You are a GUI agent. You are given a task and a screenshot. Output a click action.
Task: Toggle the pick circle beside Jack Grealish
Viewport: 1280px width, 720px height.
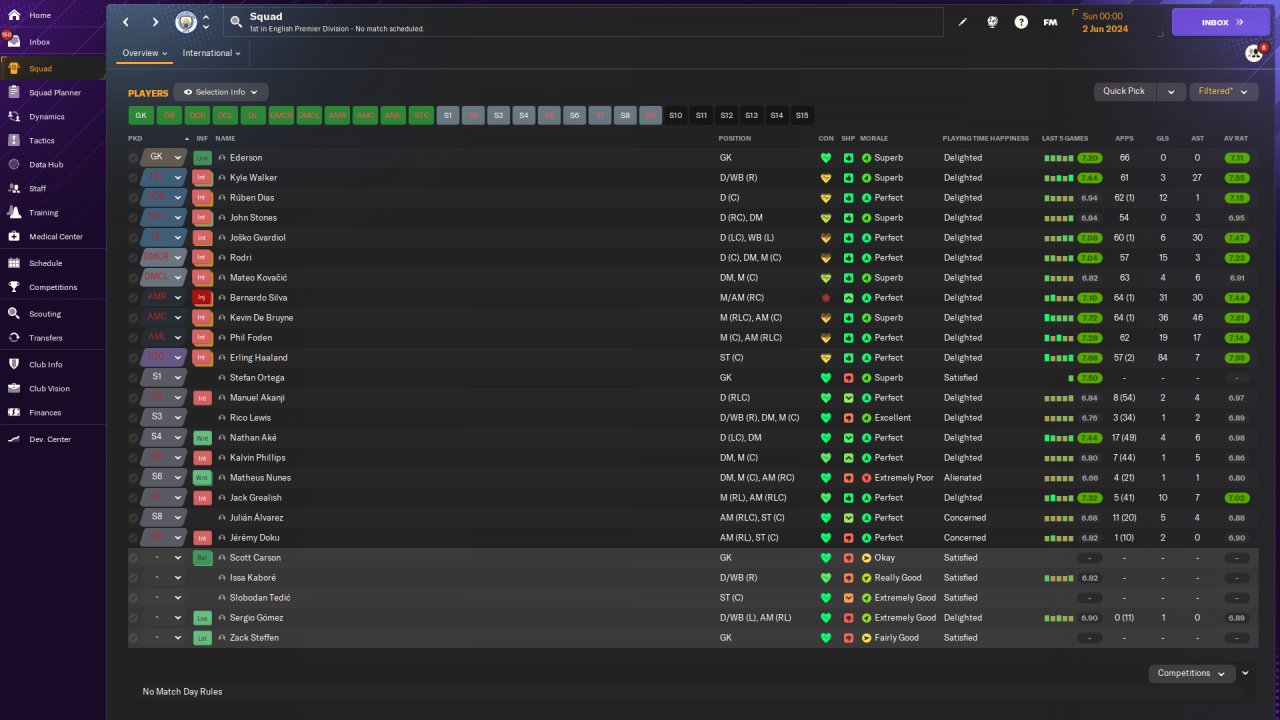133,498
